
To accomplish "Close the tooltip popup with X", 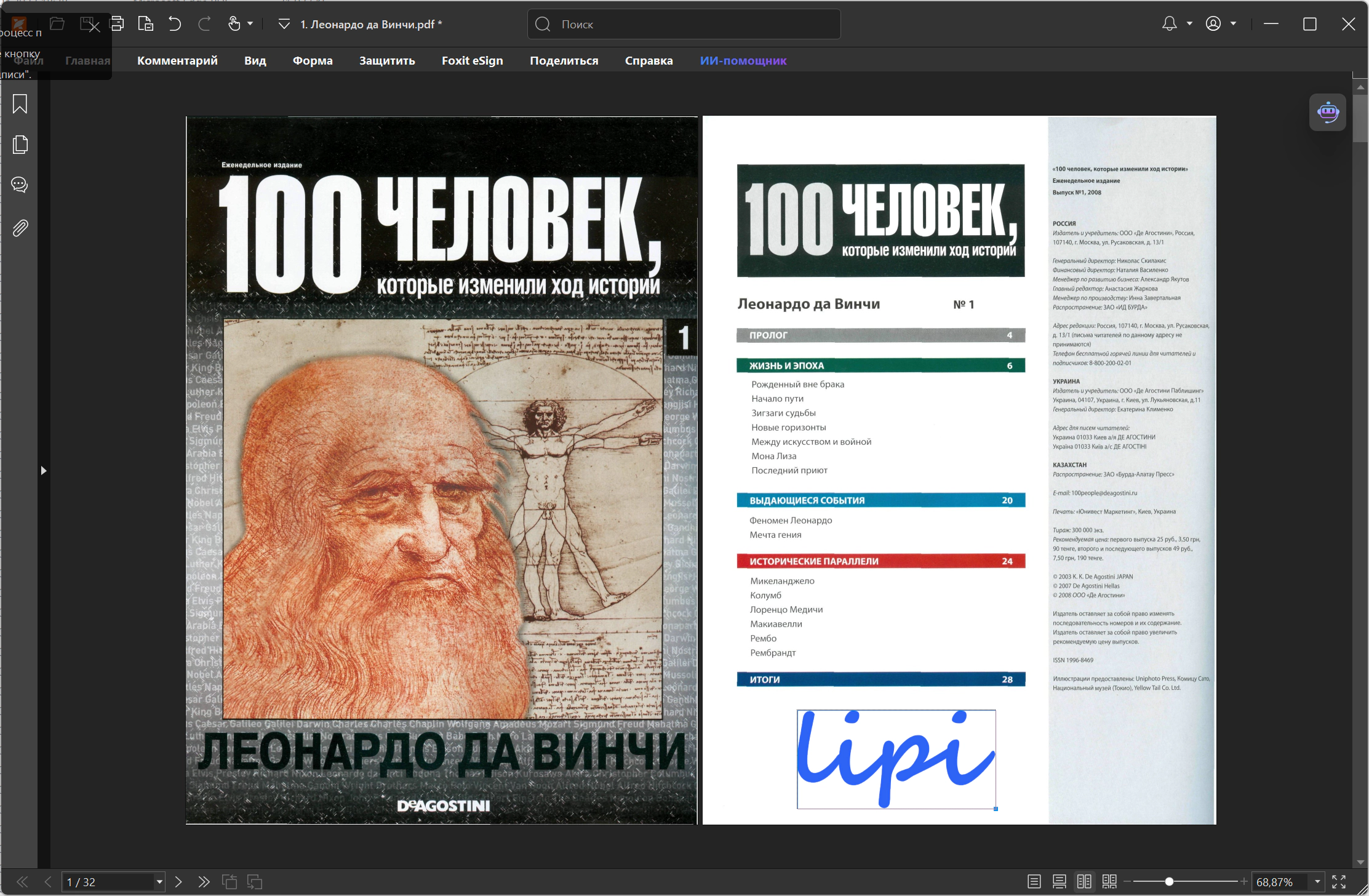I will tap(94, 26).
